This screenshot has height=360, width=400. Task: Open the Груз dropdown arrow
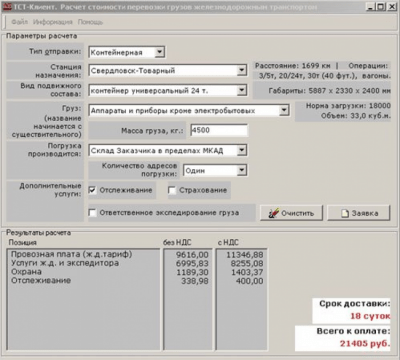click(x=284, y=110)
